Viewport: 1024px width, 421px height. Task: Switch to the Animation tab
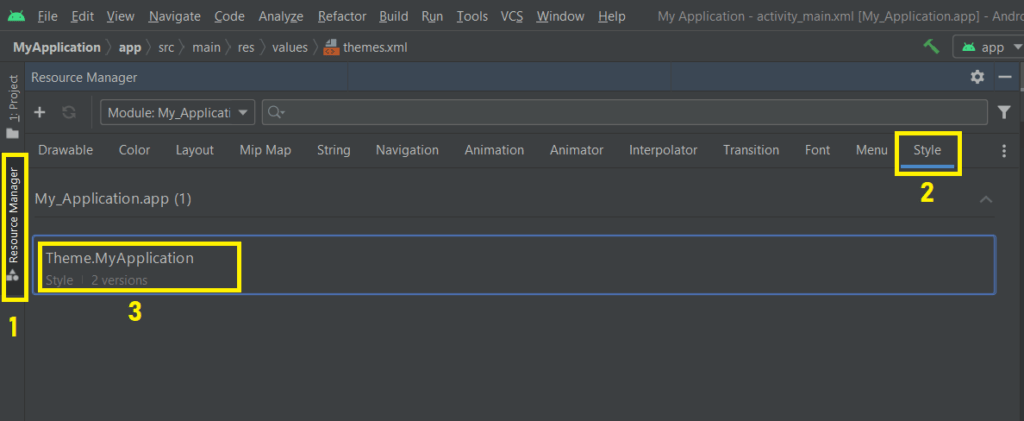(x=494, y=150)
